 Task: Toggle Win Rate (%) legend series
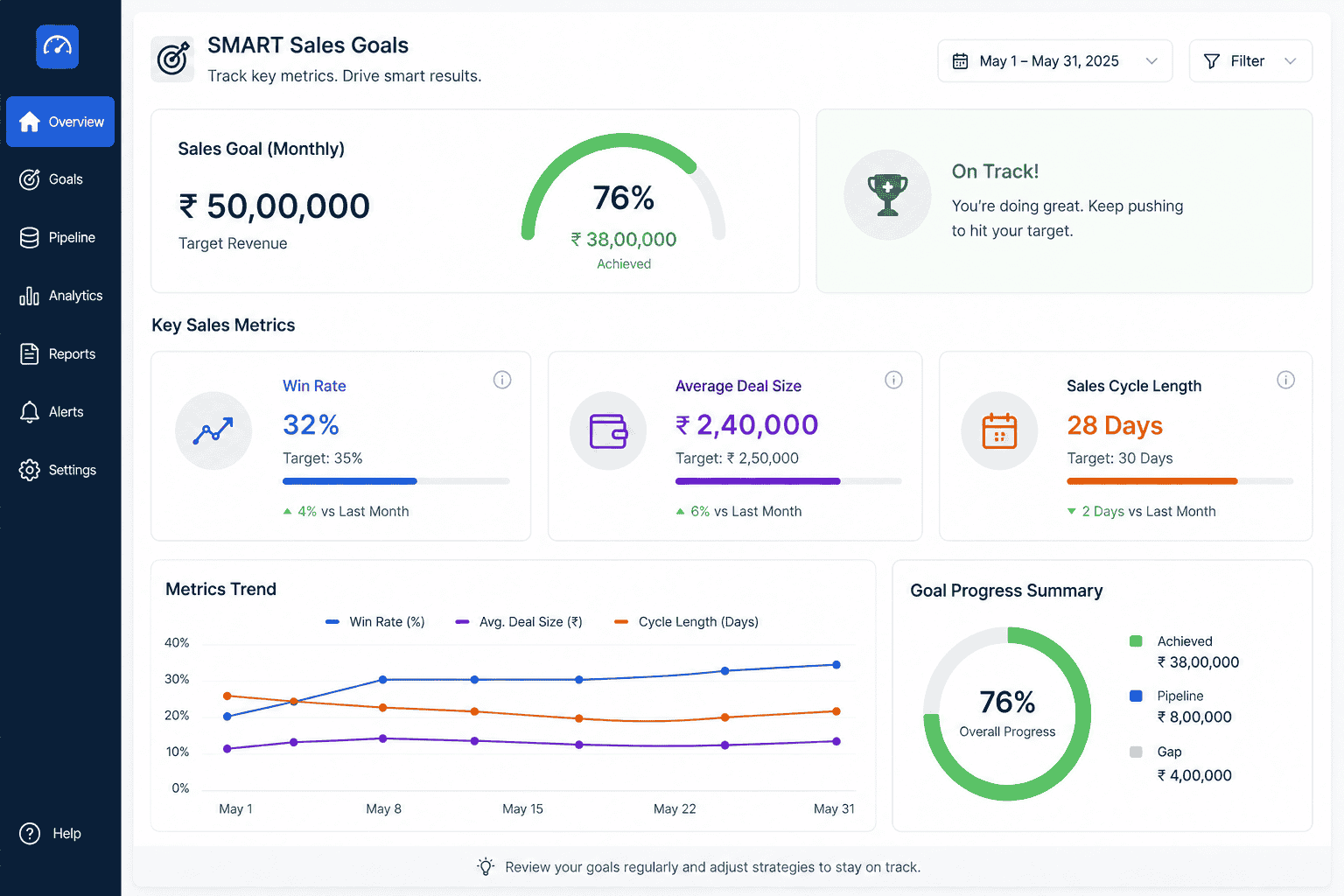pyautogui.click(x=375, y=622)
